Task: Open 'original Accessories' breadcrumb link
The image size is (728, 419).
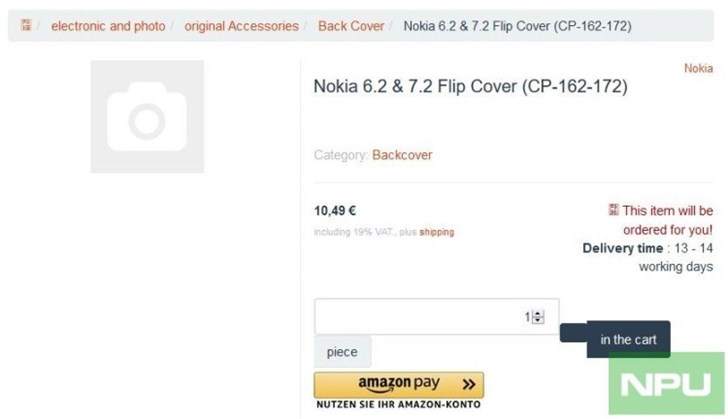Action: point(241,26)
